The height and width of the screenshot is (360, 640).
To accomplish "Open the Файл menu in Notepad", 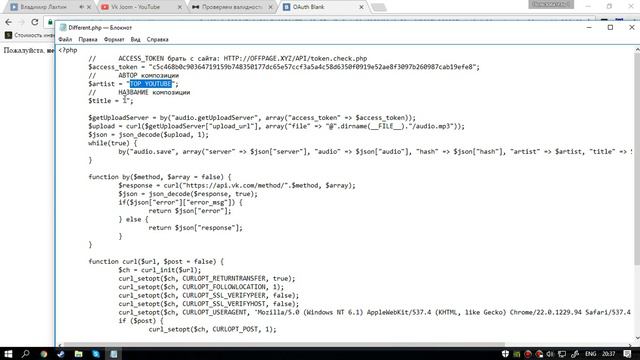I will pyautogui.click(x=65, y=40).
